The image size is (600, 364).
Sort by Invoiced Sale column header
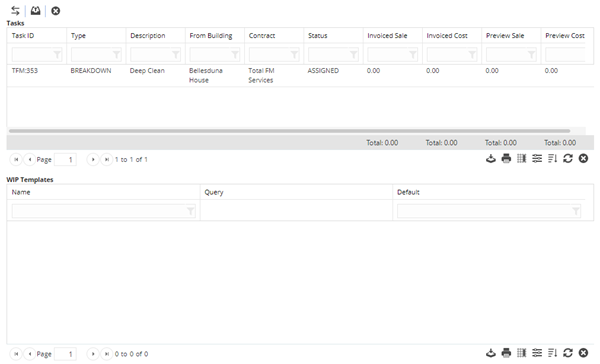(x=387, y=36)
